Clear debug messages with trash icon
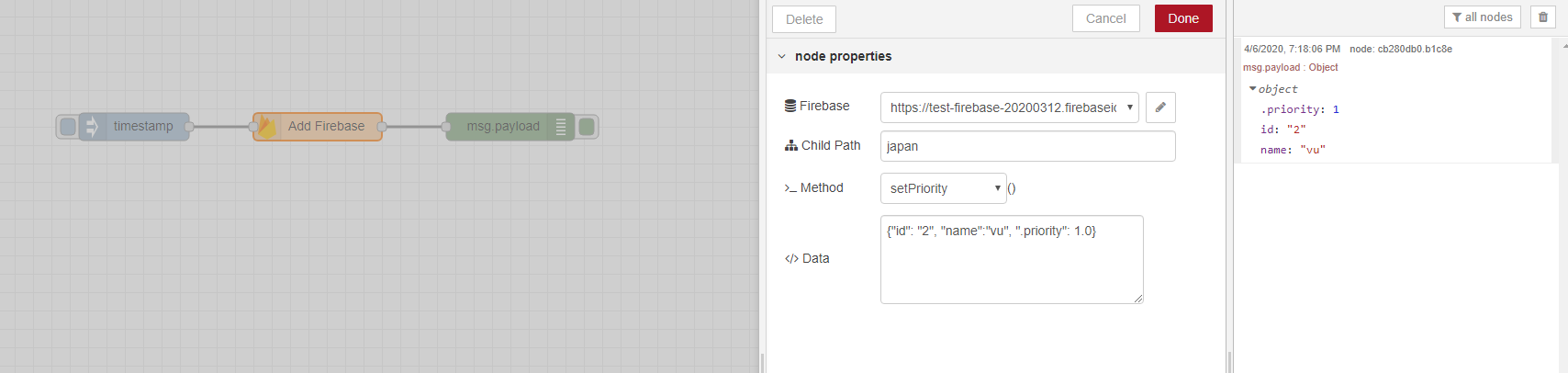The width and height of the screenshot is (1568, 373). point(1542,17)
